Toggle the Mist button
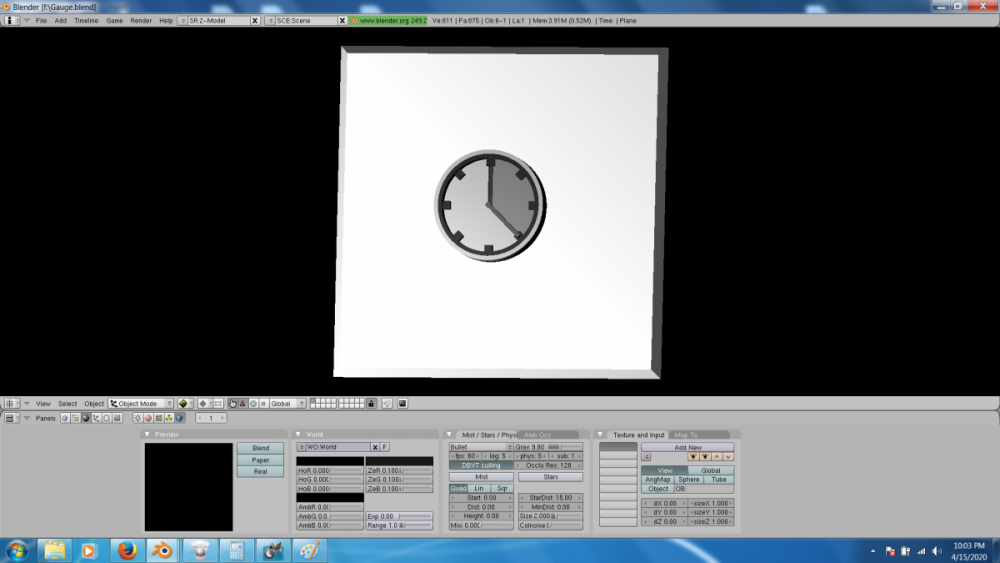Screen dimensions: 1000x563 (480, 477)
